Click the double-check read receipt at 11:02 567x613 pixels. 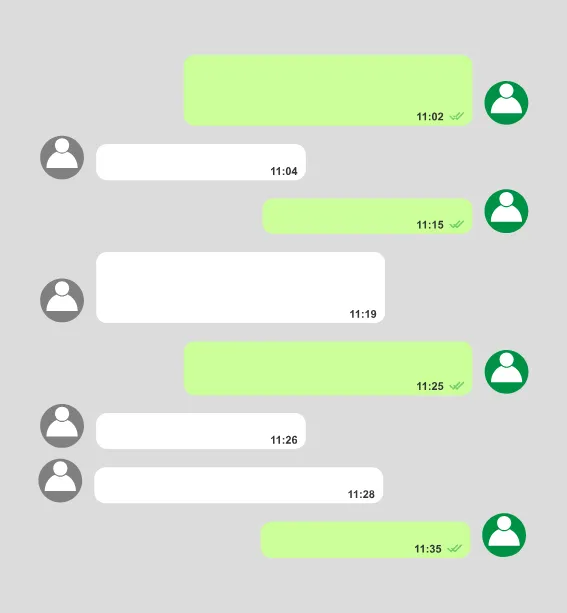[x=456, y=117]
